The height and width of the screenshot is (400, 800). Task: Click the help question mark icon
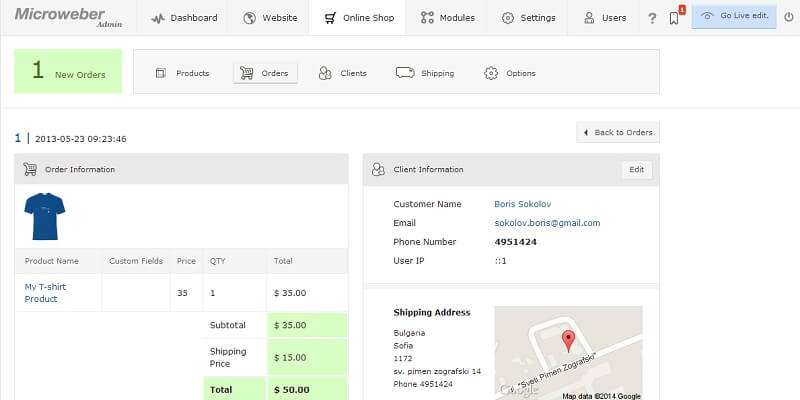[652, 18]
